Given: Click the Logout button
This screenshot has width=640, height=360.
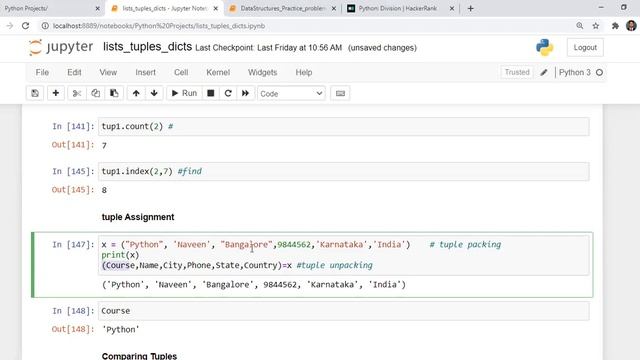Looking at the screenshot, I should pyautogui.click(x=585, y=47).
